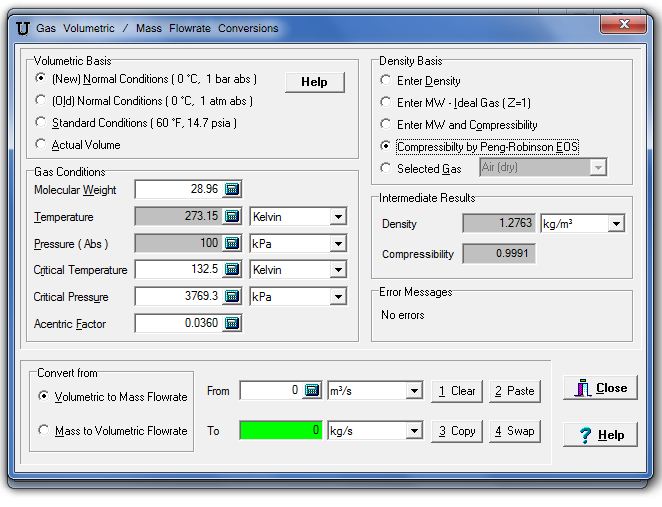Viewport: 662px width, 507px height.
Task: Expand the To units kg/s dropdown
Action: pos(415,431)
